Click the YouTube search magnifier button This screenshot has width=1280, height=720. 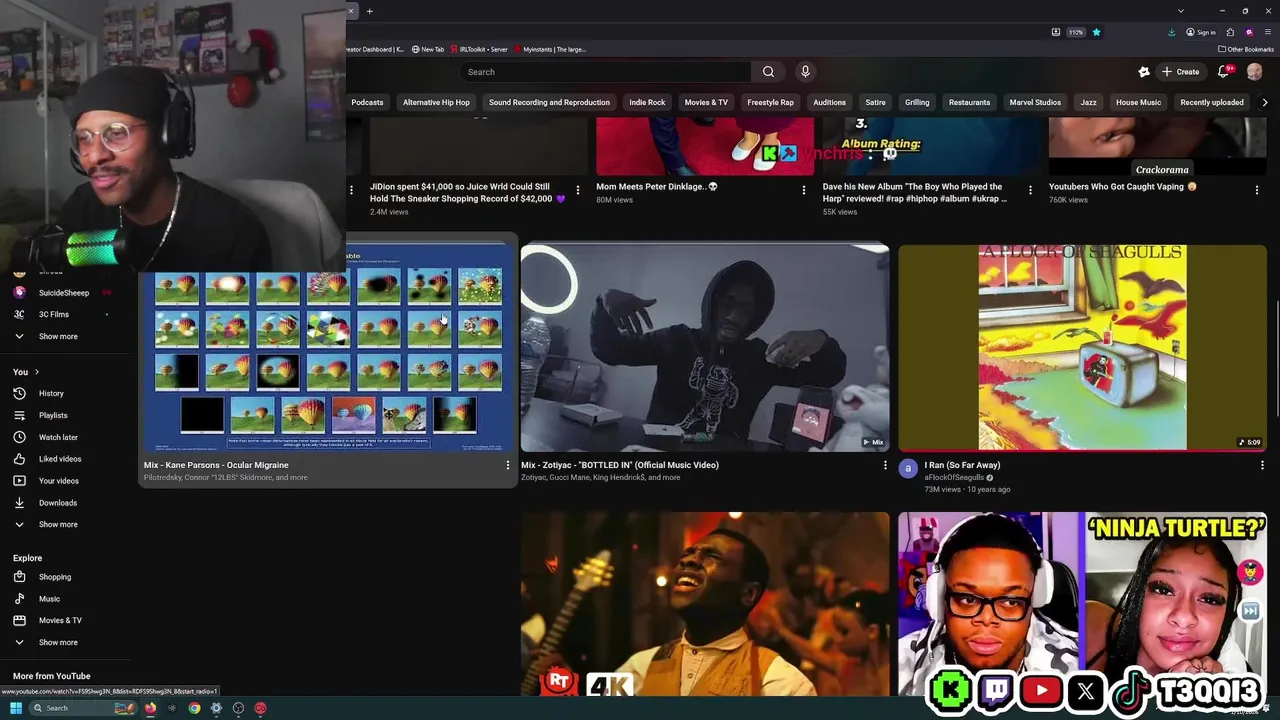tap(768, 72)
